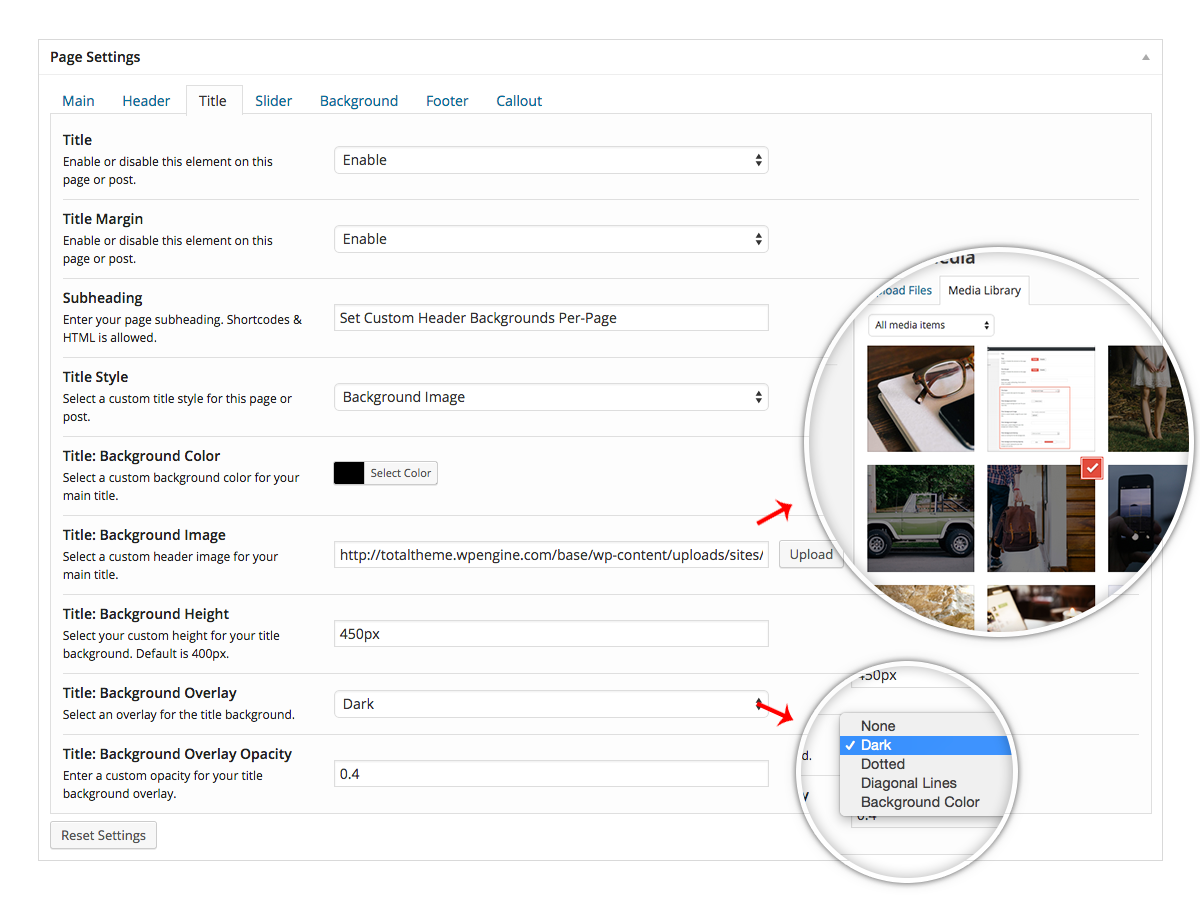Choose the Diagonal Lines overlay option

pyautogui.click(x=909, y=783)
